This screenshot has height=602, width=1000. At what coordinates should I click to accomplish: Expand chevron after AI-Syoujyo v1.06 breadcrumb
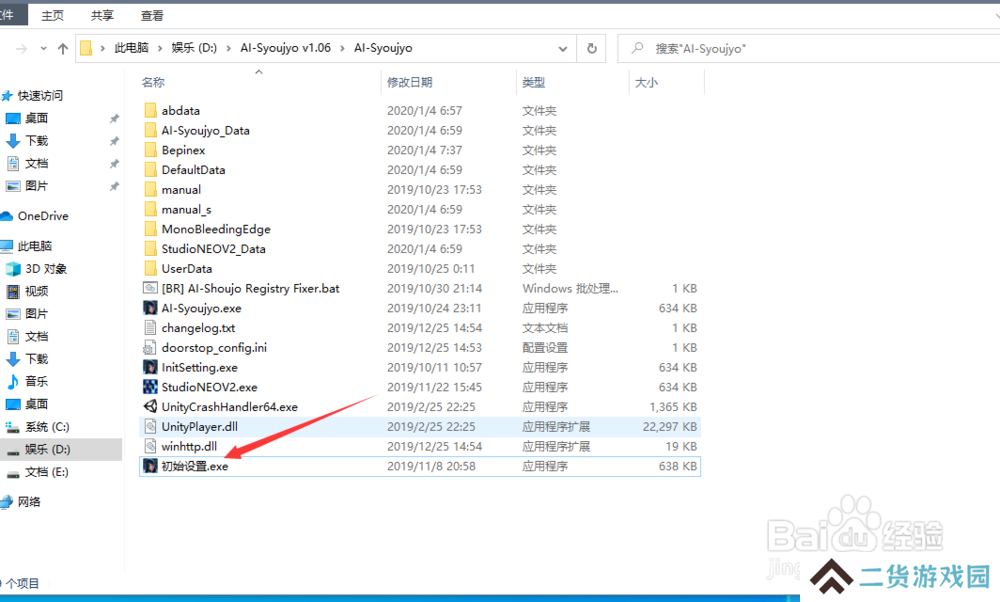click(x=342, y=48)
